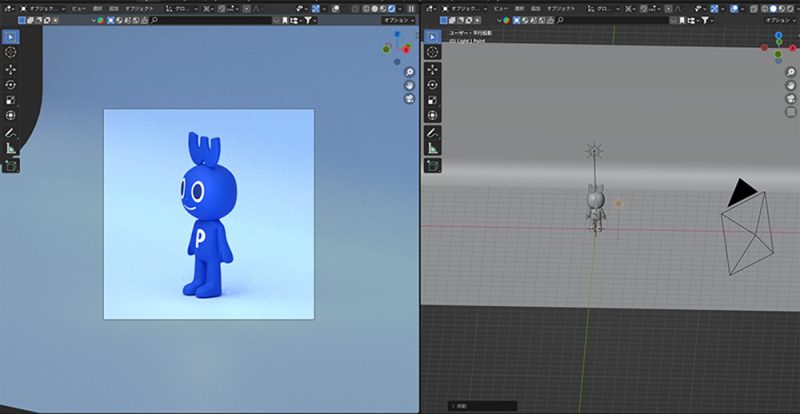Image resolution: width=800 pixels, height=414 pixels.
Task: Toggle camera view icon in left viewport
Action: [x=409, y=99]
